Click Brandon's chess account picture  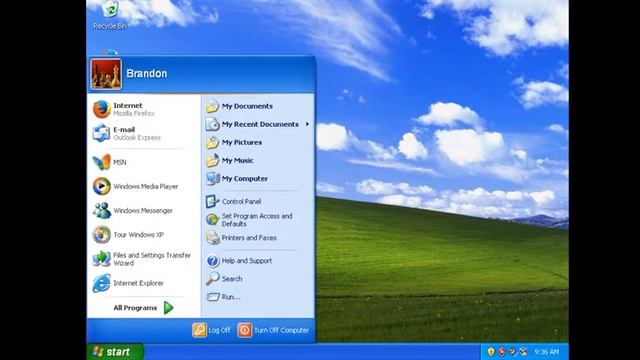tap(106, 74)
